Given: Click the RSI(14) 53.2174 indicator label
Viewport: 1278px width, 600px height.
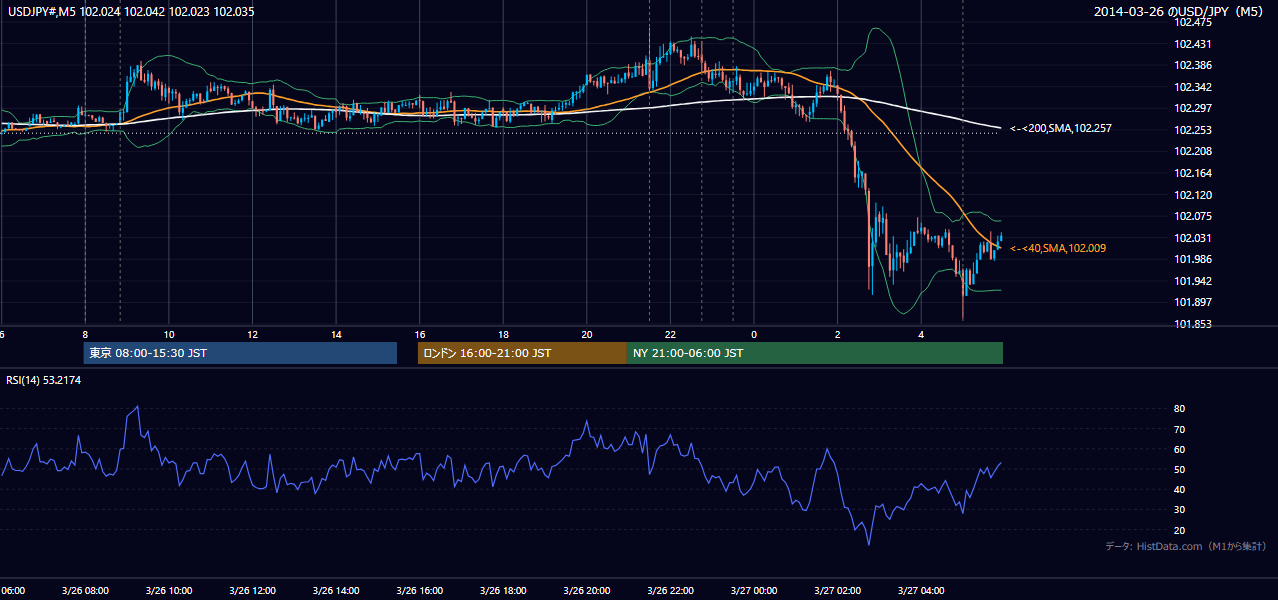Looking at the screenshot, I should 44,380.
